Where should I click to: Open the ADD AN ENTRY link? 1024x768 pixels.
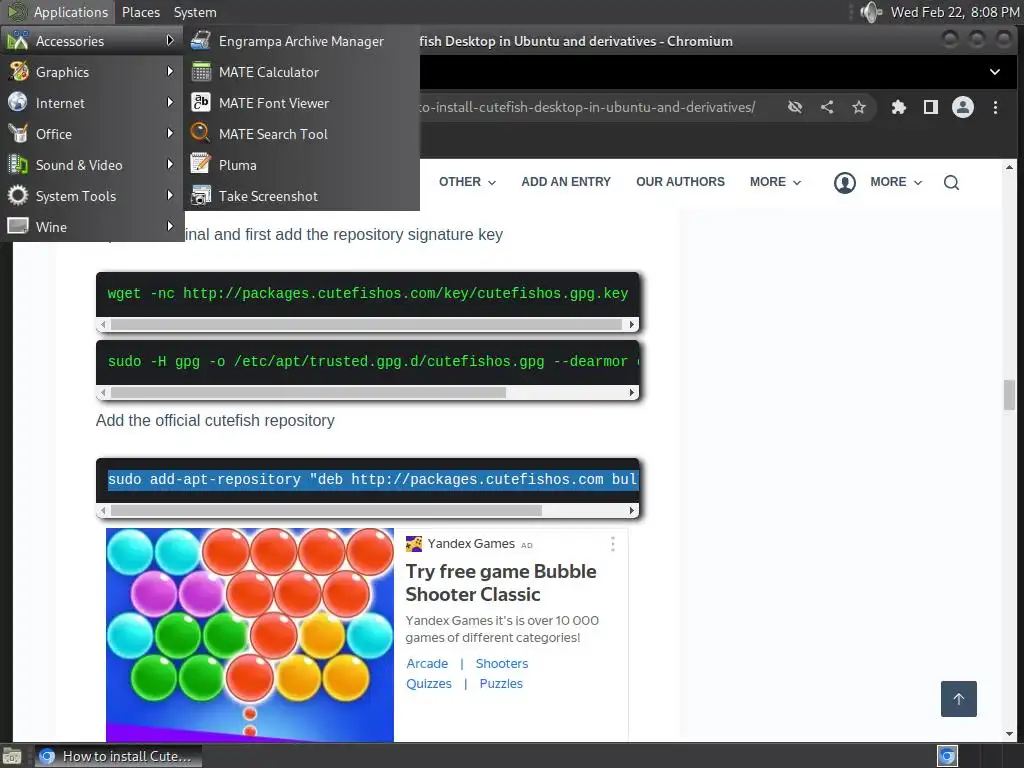pyautogui.click(x=566, y=182)
